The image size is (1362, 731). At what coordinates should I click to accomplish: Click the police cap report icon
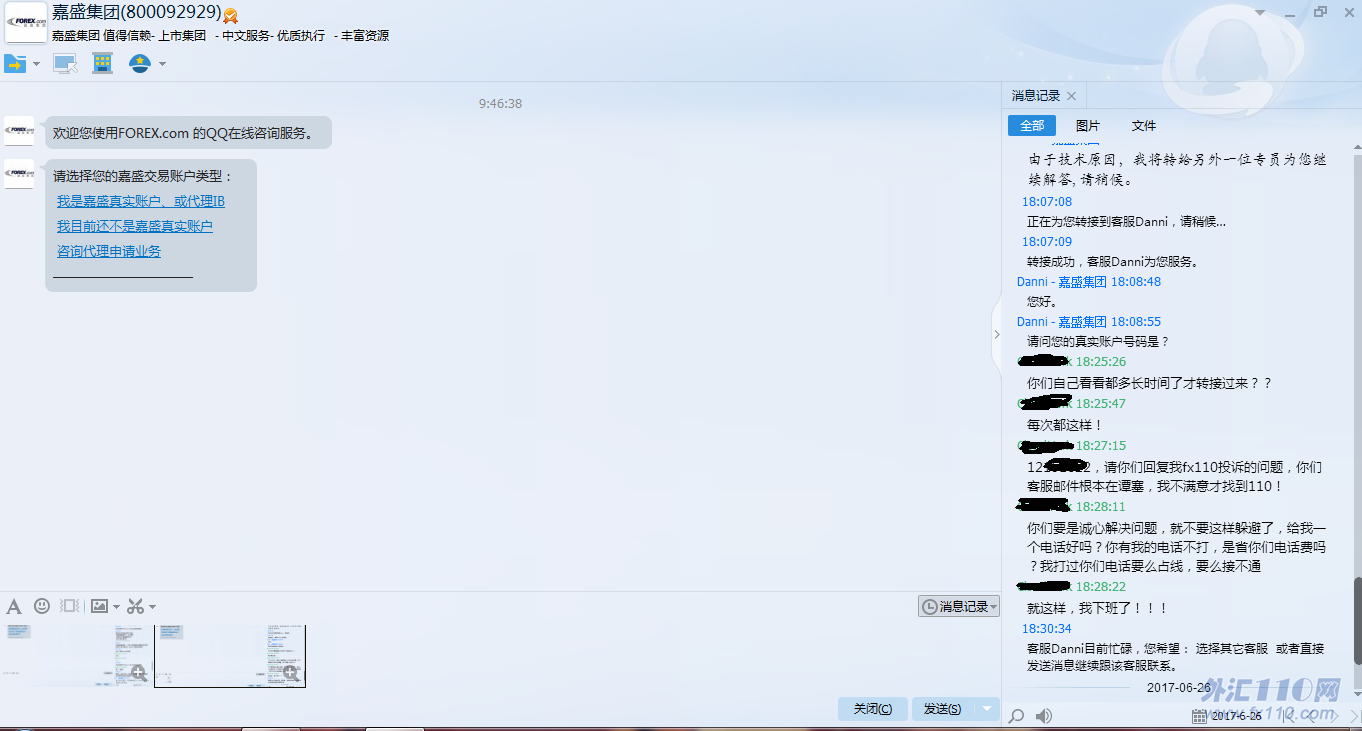tap(140, 63)
